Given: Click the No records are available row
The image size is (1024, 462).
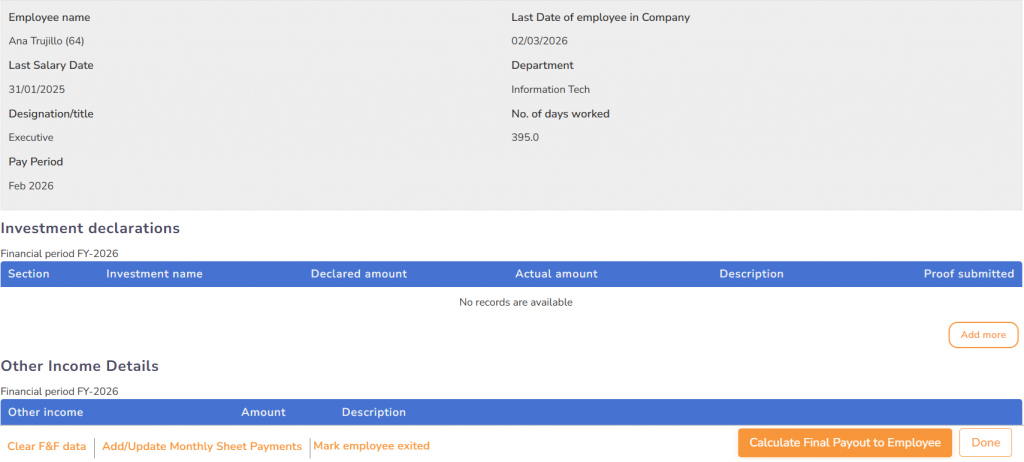Looking at the screenshot, I should tap(515, 302).
